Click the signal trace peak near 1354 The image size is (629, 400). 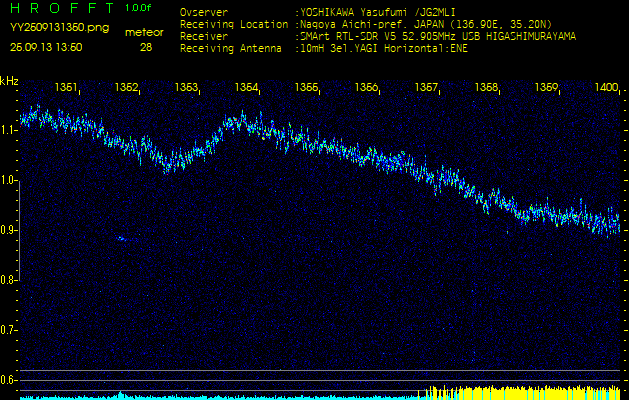click(238, 120)
